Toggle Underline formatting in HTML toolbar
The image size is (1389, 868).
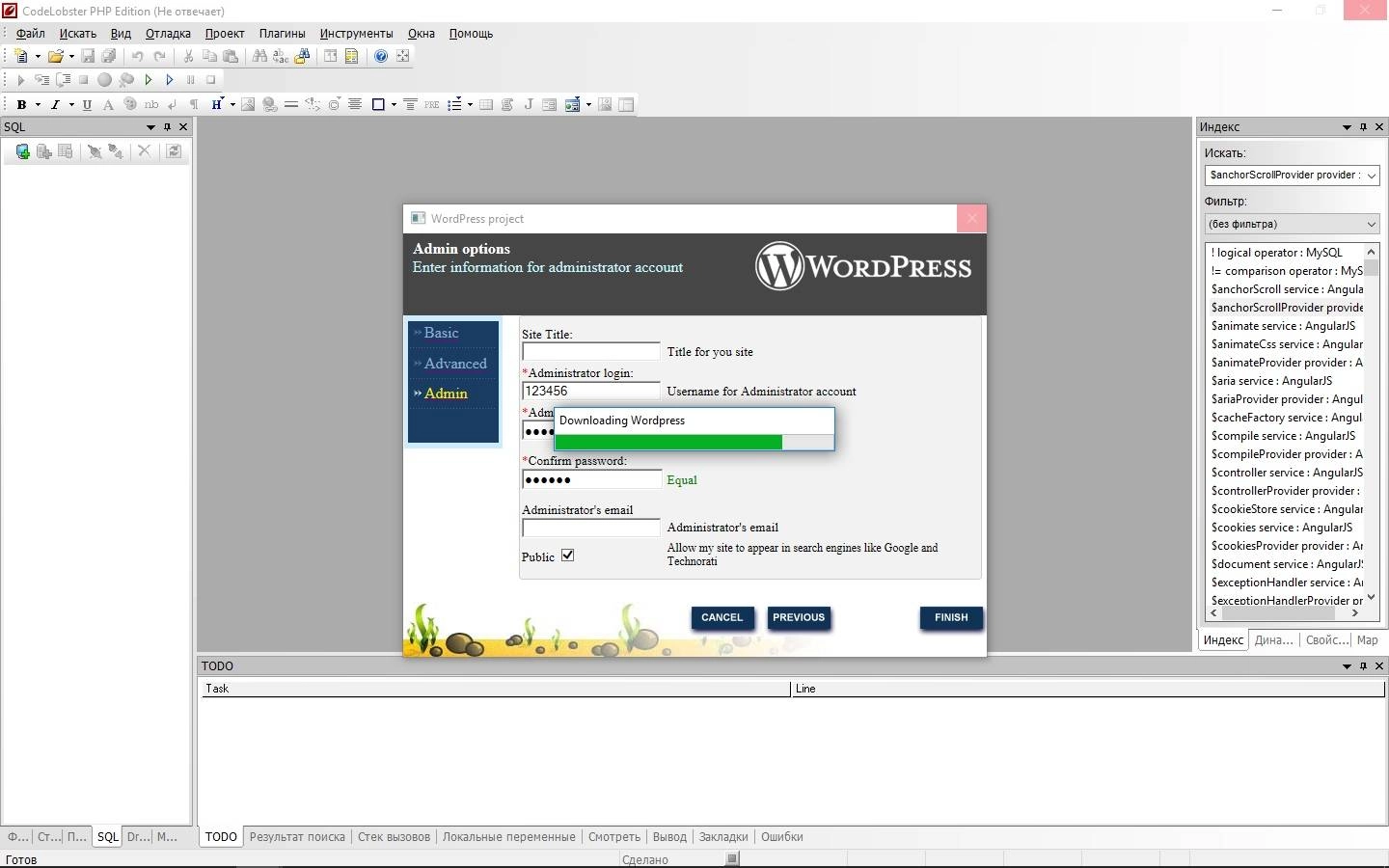[87, 104]
